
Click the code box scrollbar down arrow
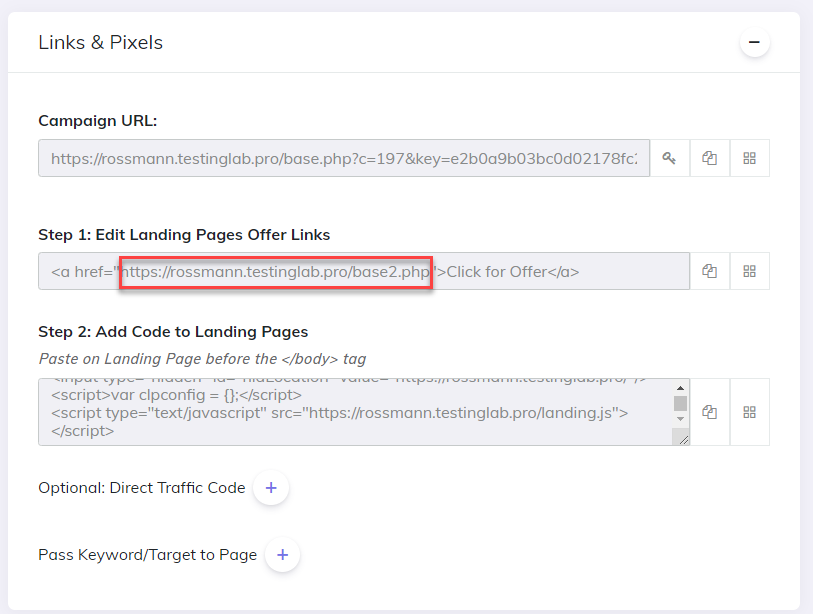click(x=680, y=418)
